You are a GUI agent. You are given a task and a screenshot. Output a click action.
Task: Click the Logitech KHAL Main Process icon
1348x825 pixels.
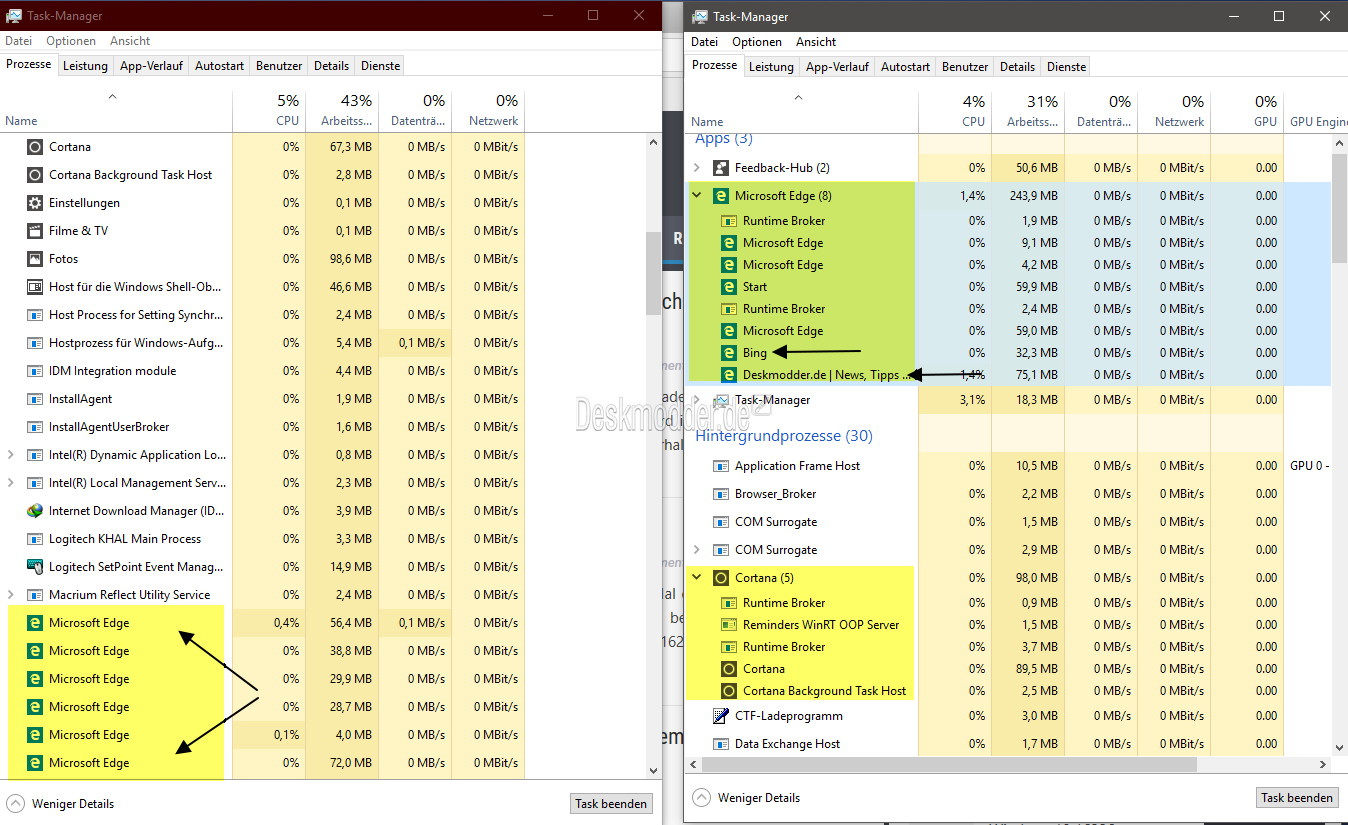35,539
